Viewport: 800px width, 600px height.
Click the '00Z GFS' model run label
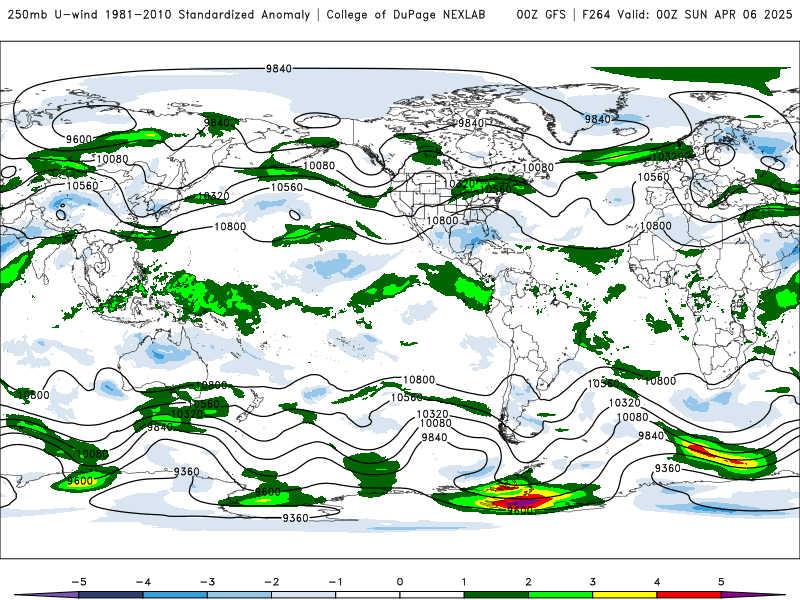tap(541, 15)
